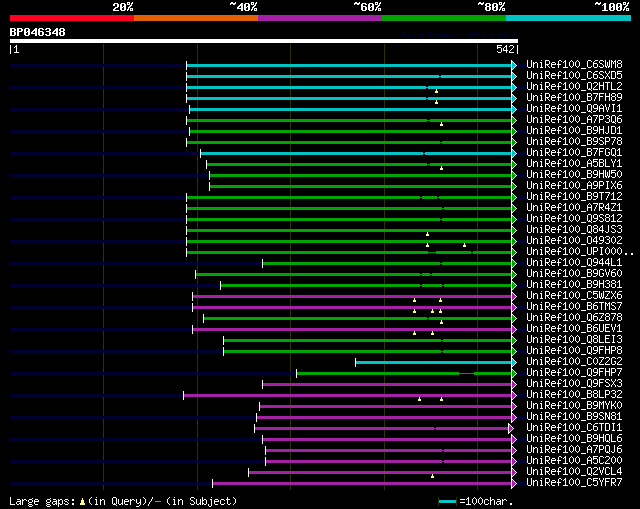Click UniRef100_Q9FHP7 label

tap(574, 373)
